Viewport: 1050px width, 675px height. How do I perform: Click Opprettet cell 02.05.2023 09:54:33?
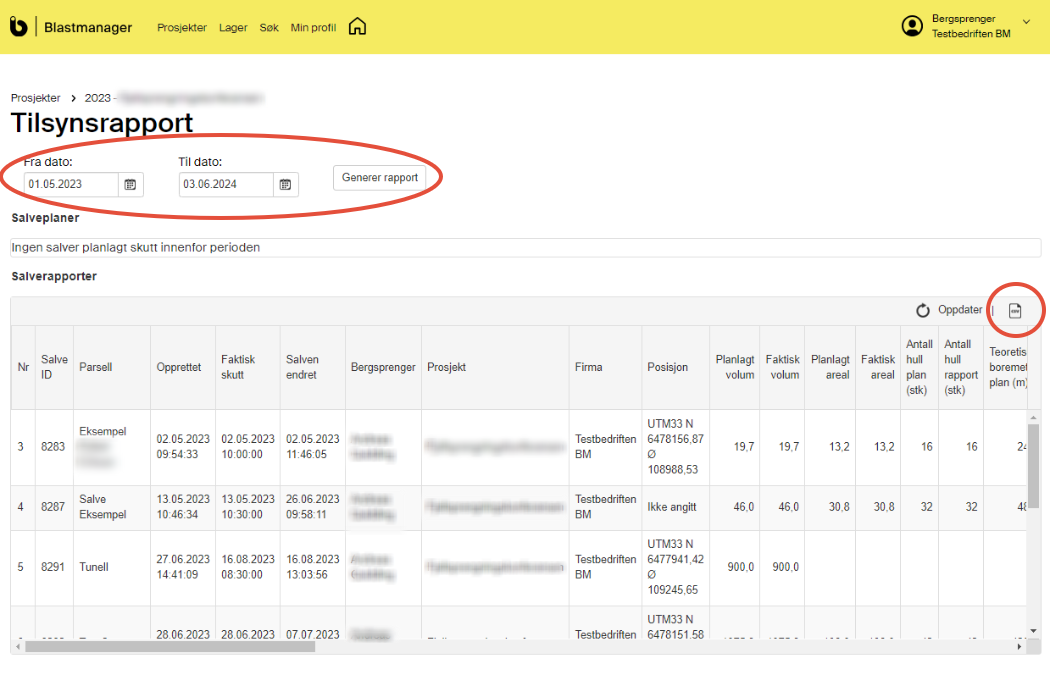click(183, 447)
